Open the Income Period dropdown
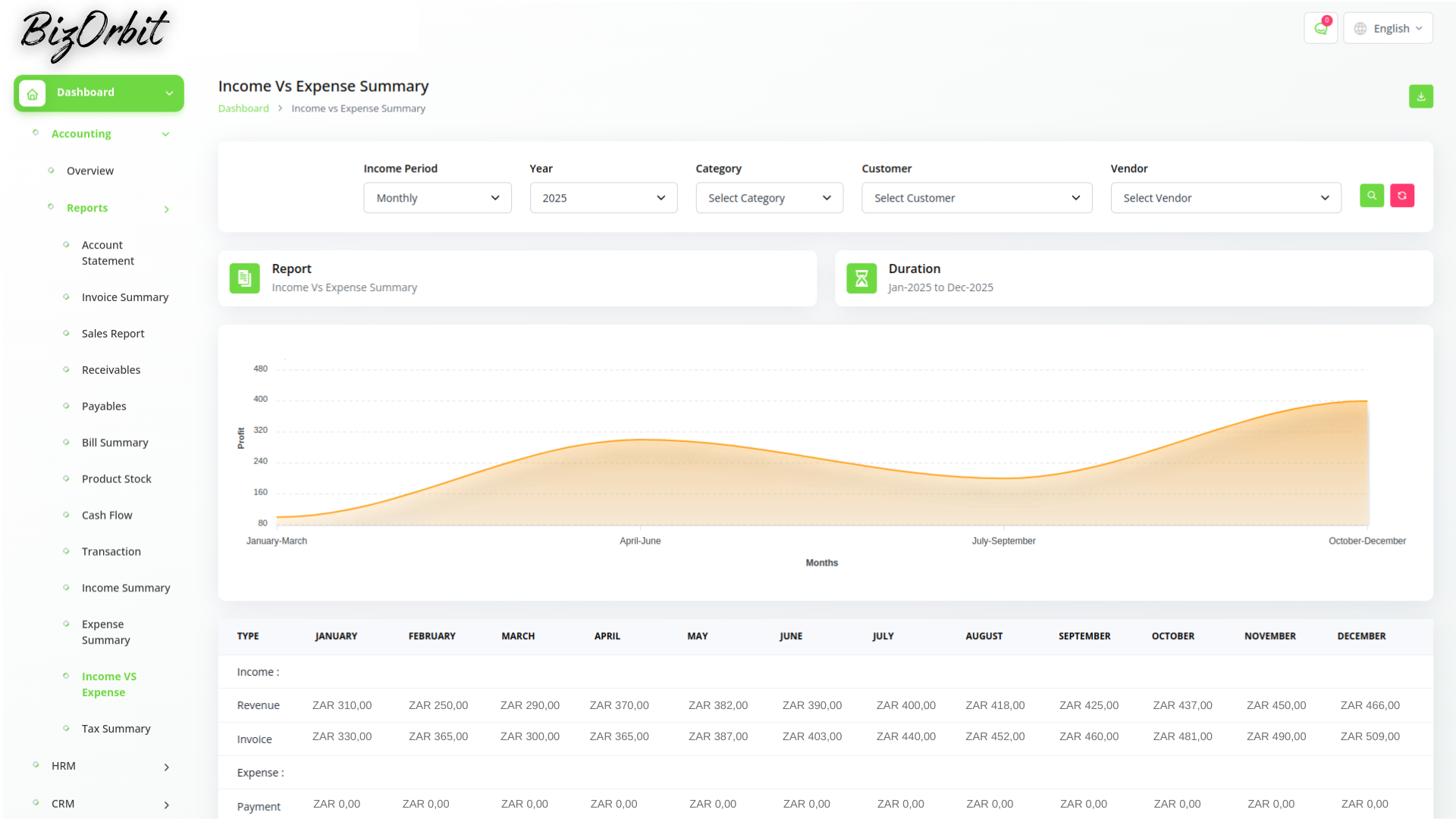Screen dimensions: 1456x819 tap(437, 198)
